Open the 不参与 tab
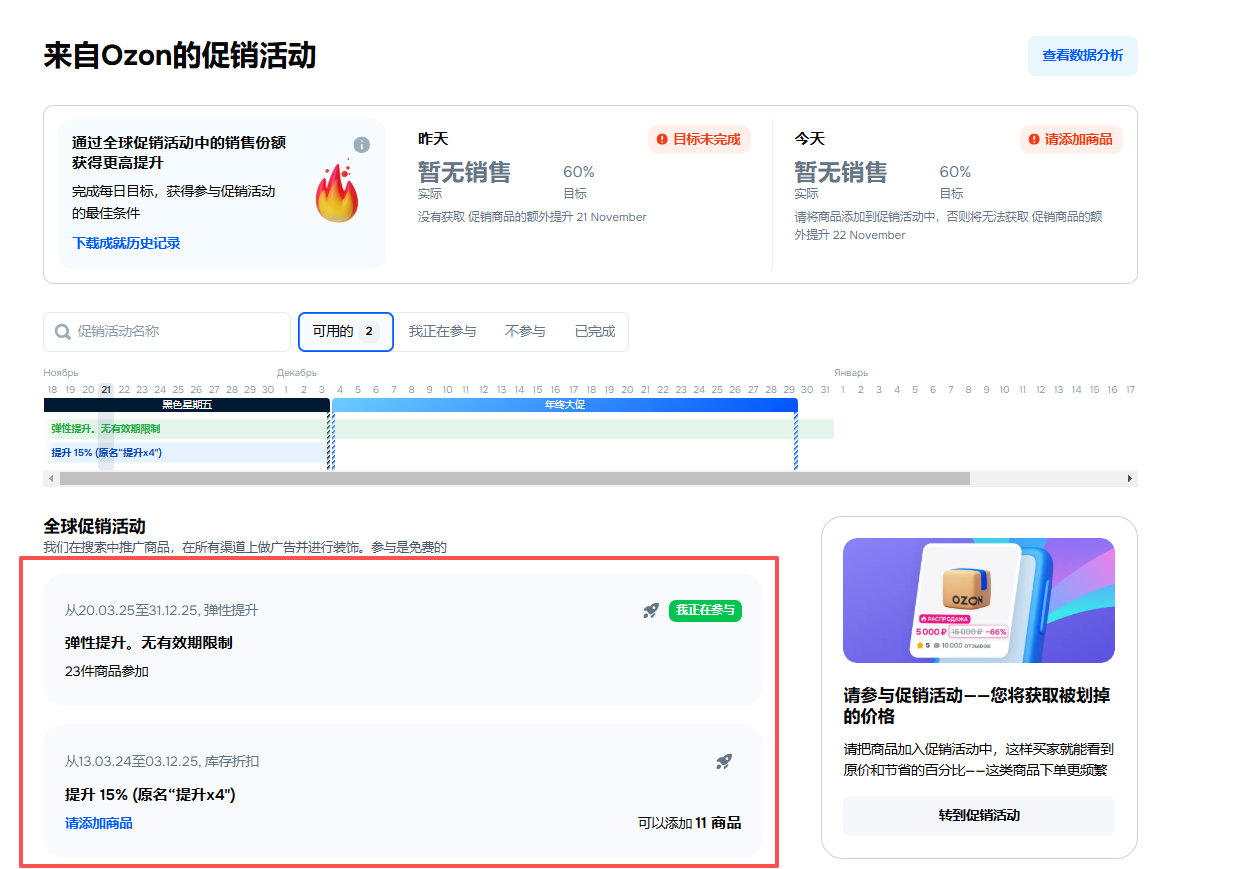Screen dimensions: 1240x869 pyautogui.click(x=525, y=332)
